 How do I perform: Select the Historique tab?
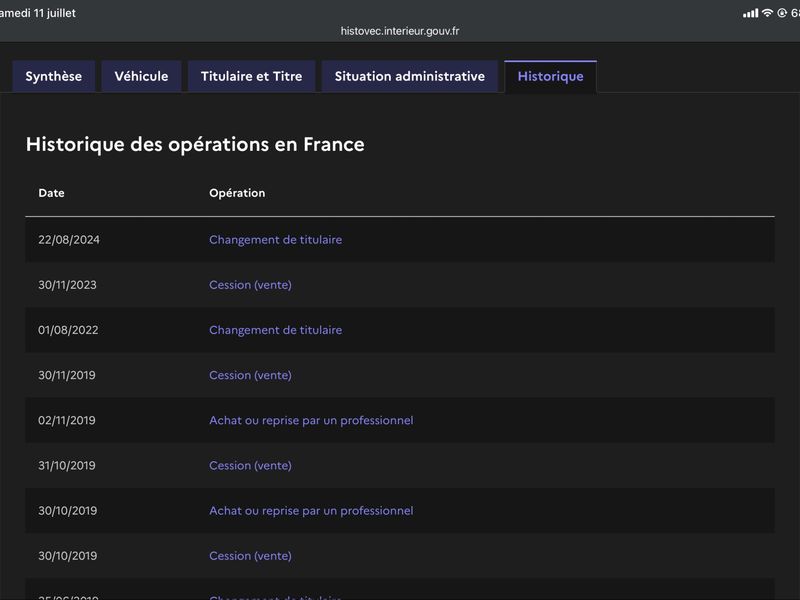[551, 76]
